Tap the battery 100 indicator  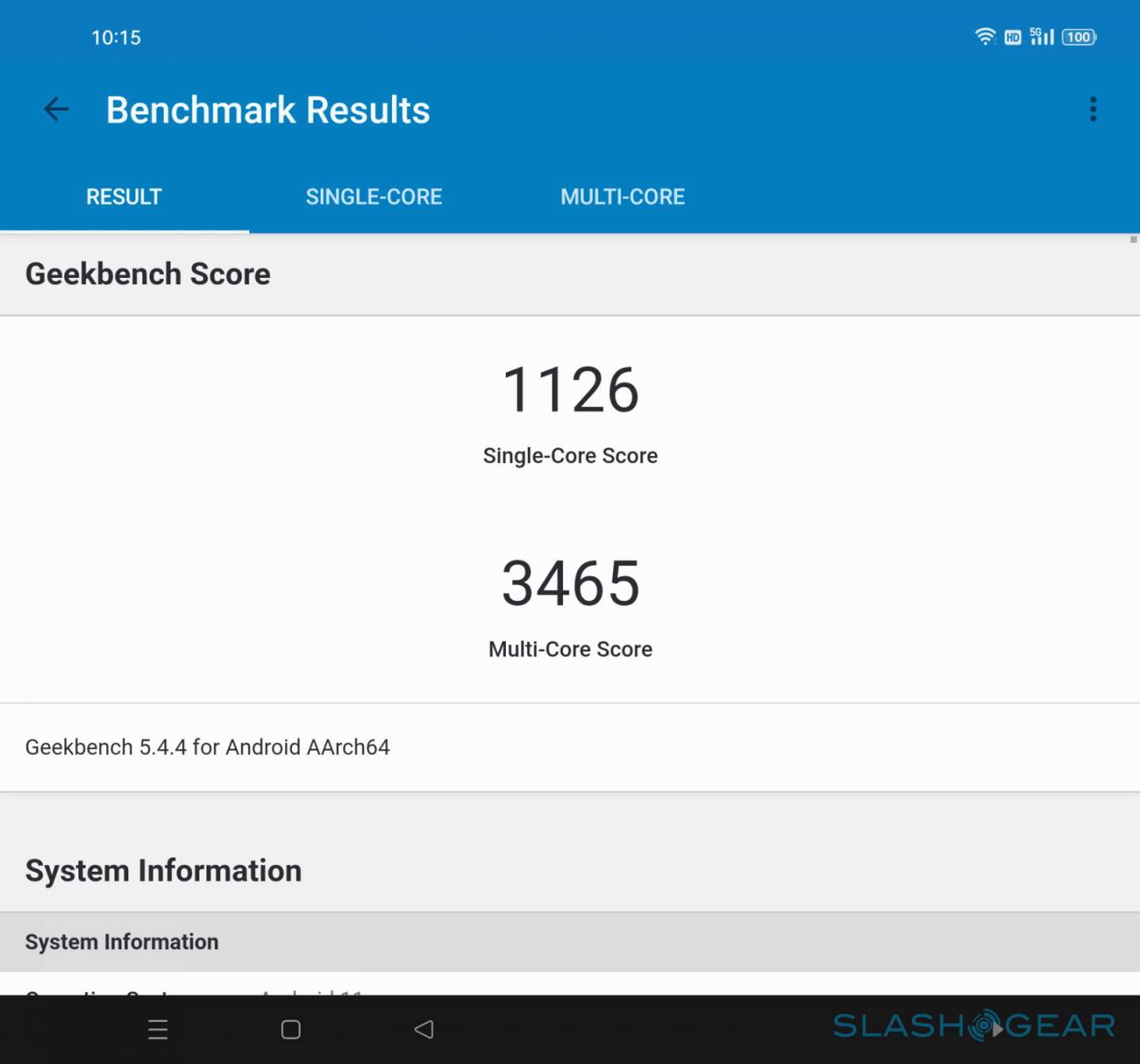coord(1079,37)
